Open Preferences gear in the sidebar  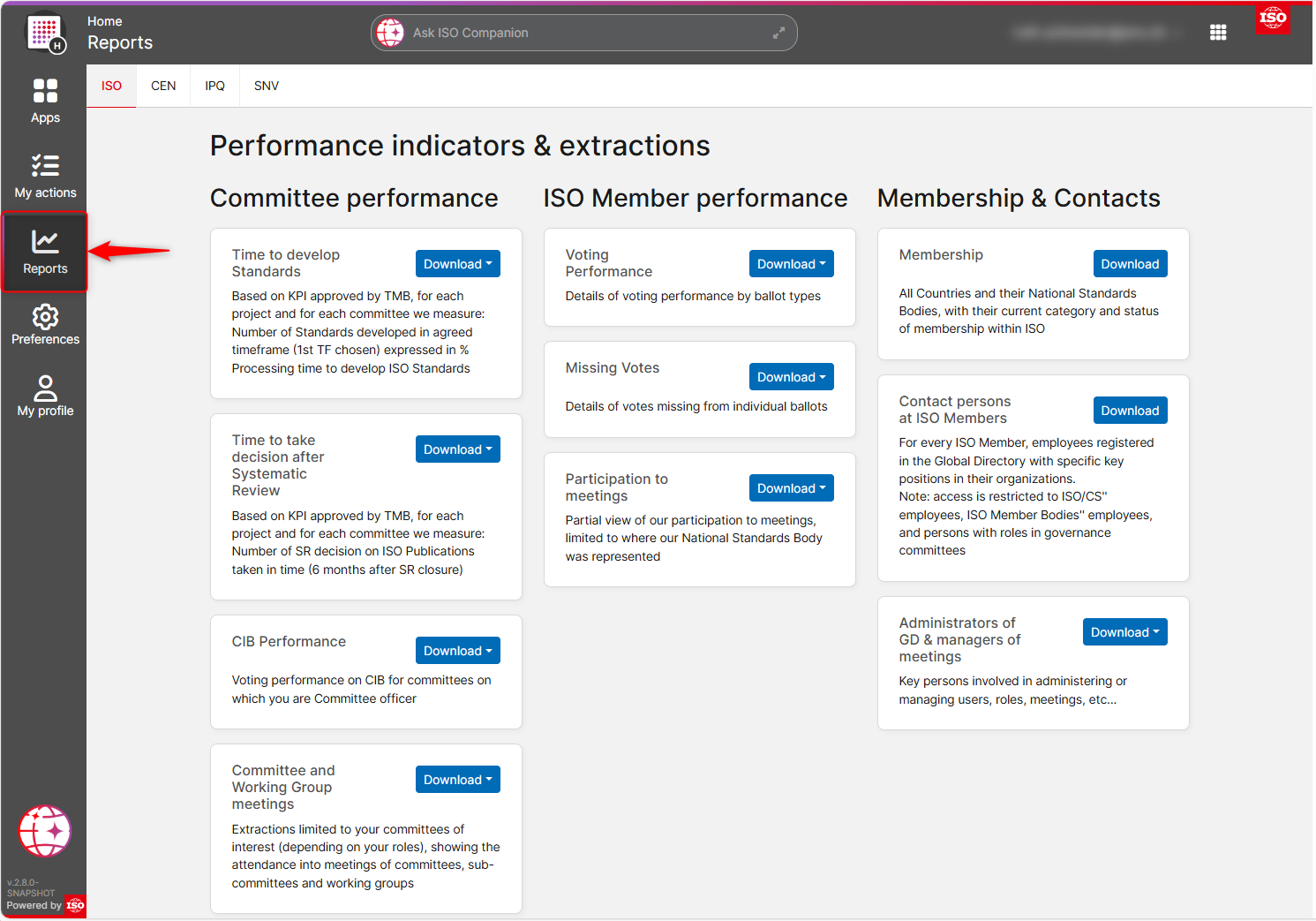point(45,324)
